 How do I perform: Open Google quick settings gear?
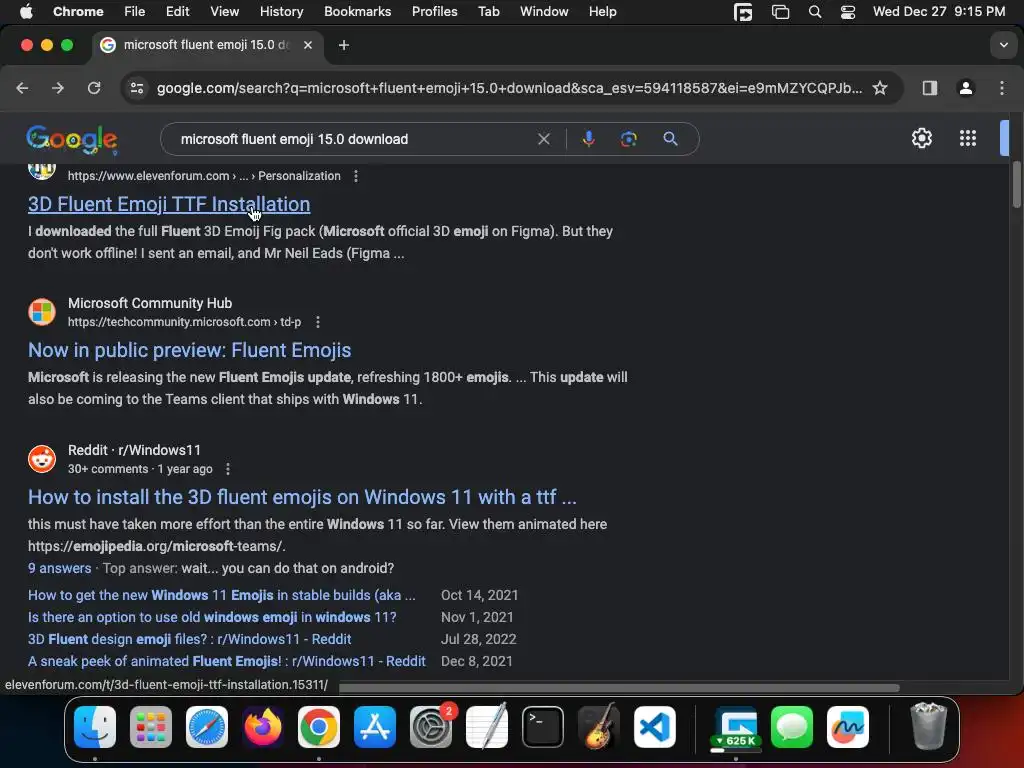(x=921, y=138)
